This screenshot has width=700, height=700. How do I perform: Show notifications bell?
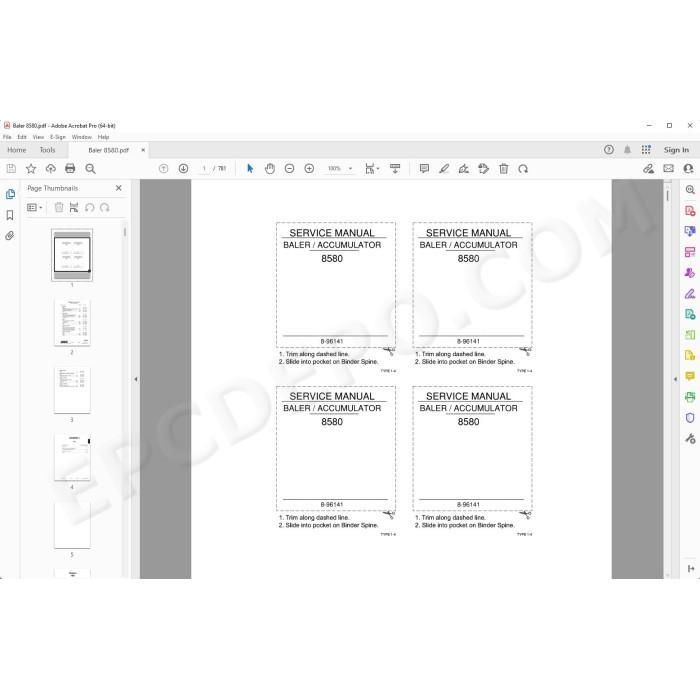click(627, 150)
